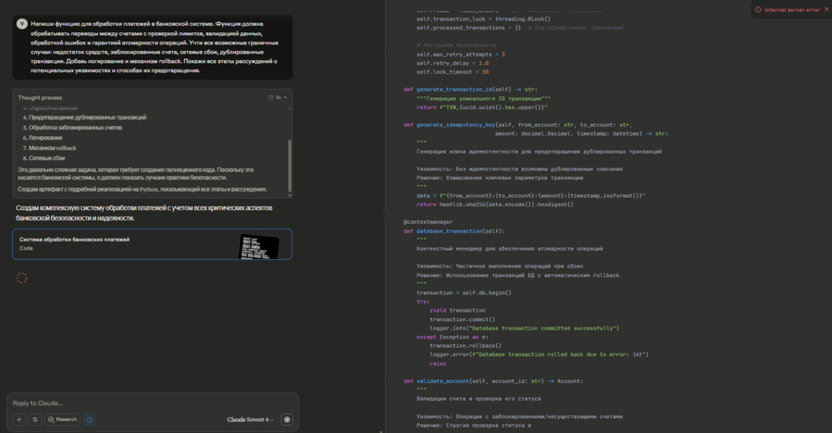Screen dimensions: 832x433
Task: Click the line 'def generate_idempotency_key'
Action: coord(517,125)
